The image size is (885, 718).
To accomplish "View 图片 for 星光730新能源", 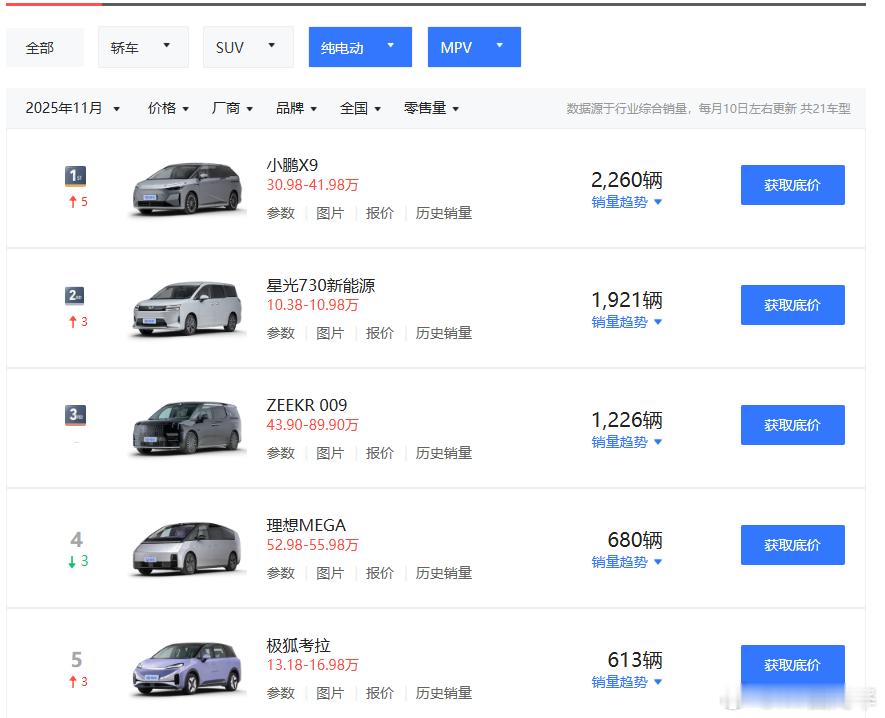I will 330,333.
